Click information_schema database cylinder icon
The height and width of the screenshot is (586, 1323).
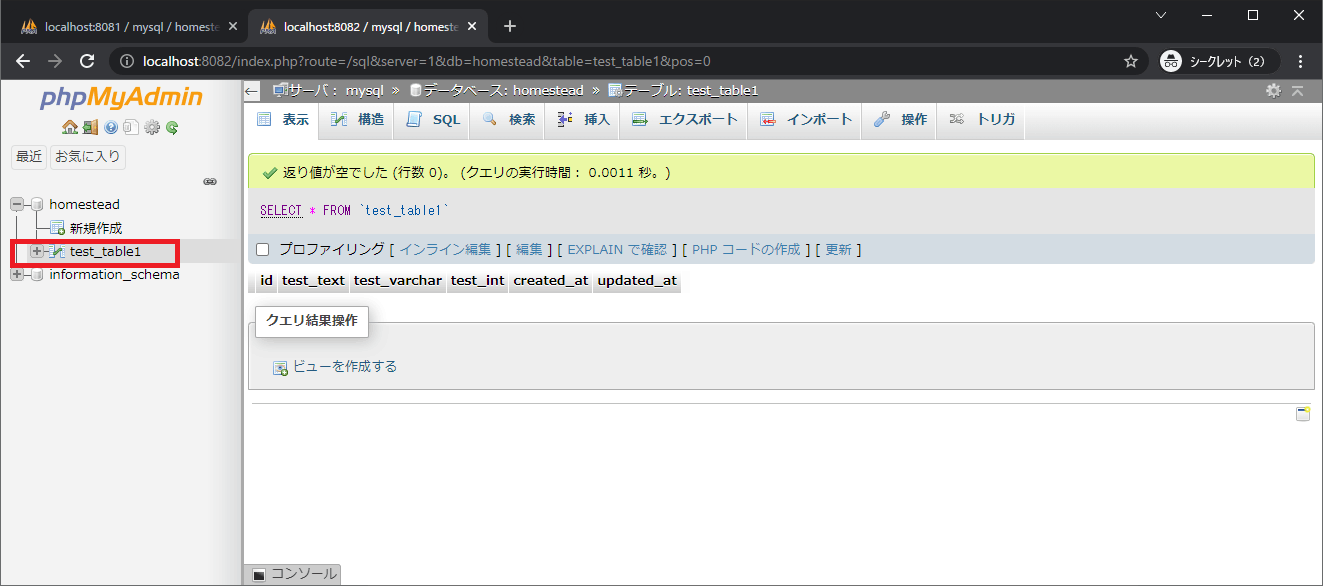(37, 274)
